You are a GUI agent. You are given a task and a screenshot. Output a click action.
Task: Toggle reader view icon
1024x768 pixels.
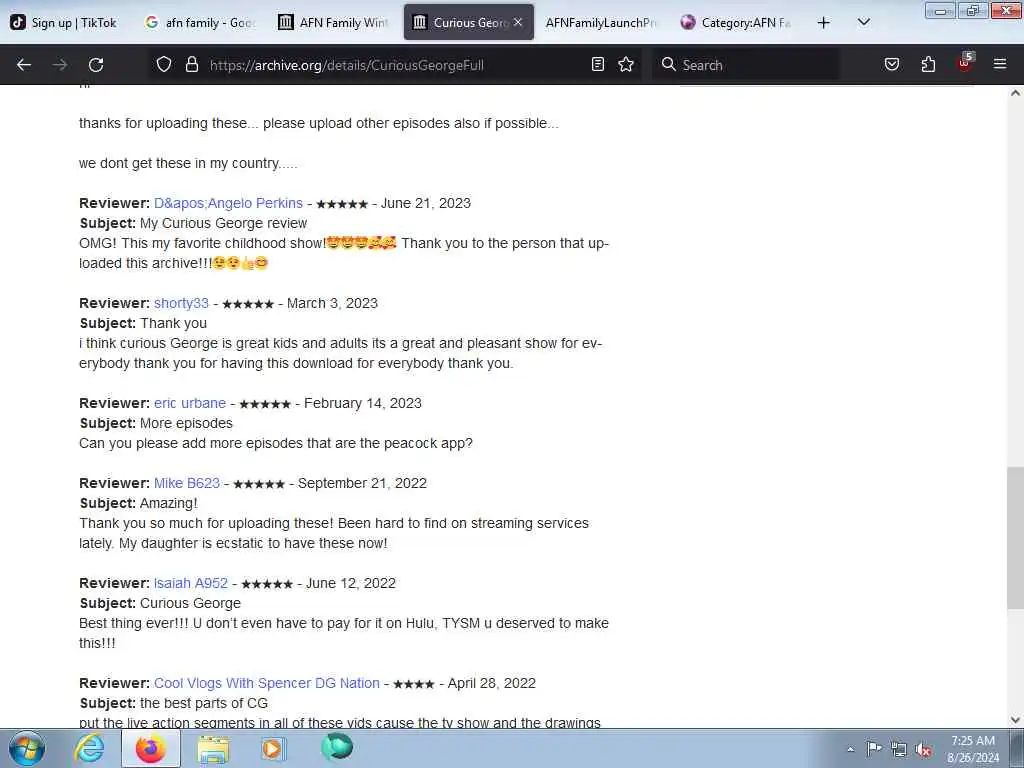(598, 65)
